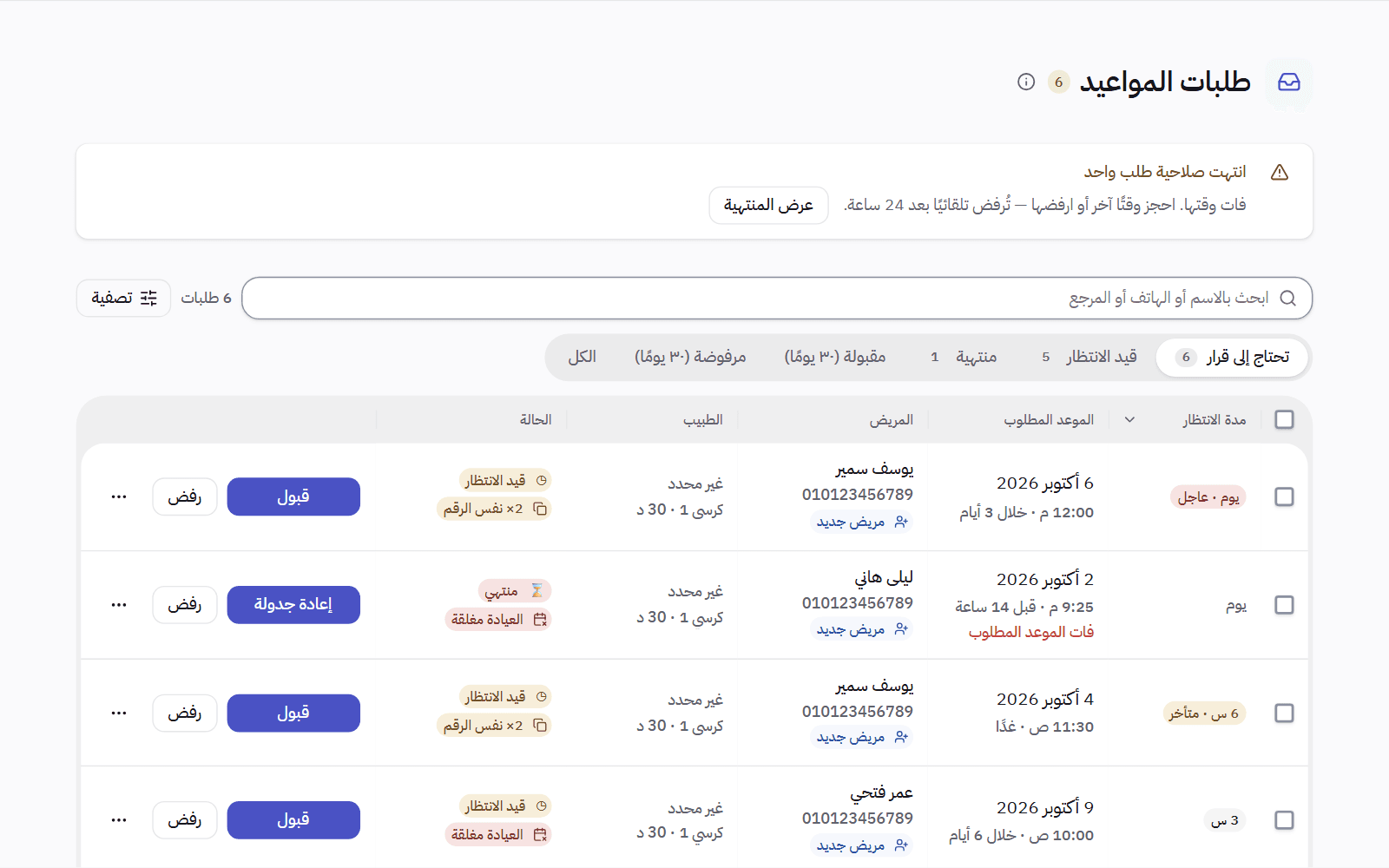Open more options for the 6 أكتوبر request
This screenshot has width=1389, height=868.
point(119,496)
